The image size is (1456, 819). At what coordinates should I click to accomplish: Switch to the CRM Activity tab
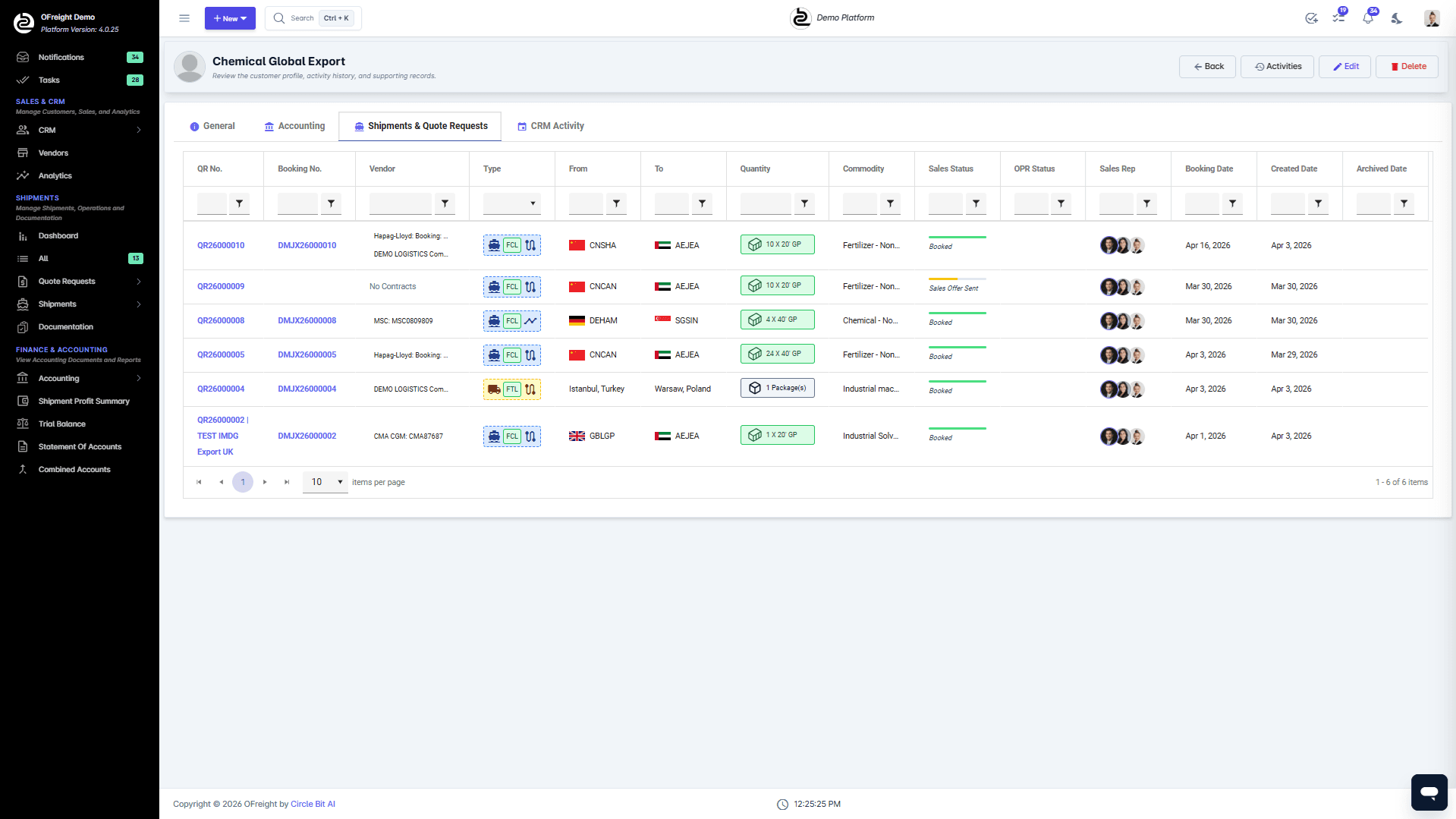click(x=552, y=126)
